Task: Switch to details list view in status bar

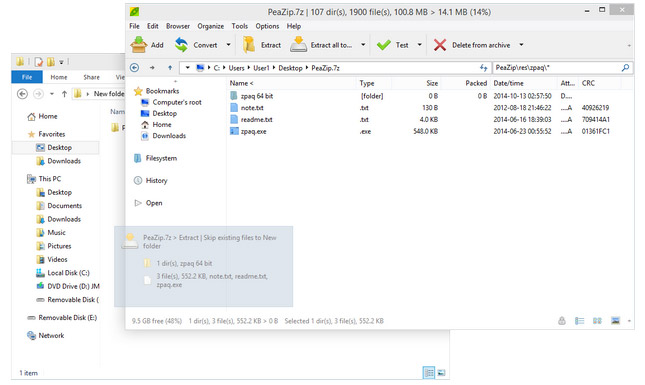Action: point(580,321)
